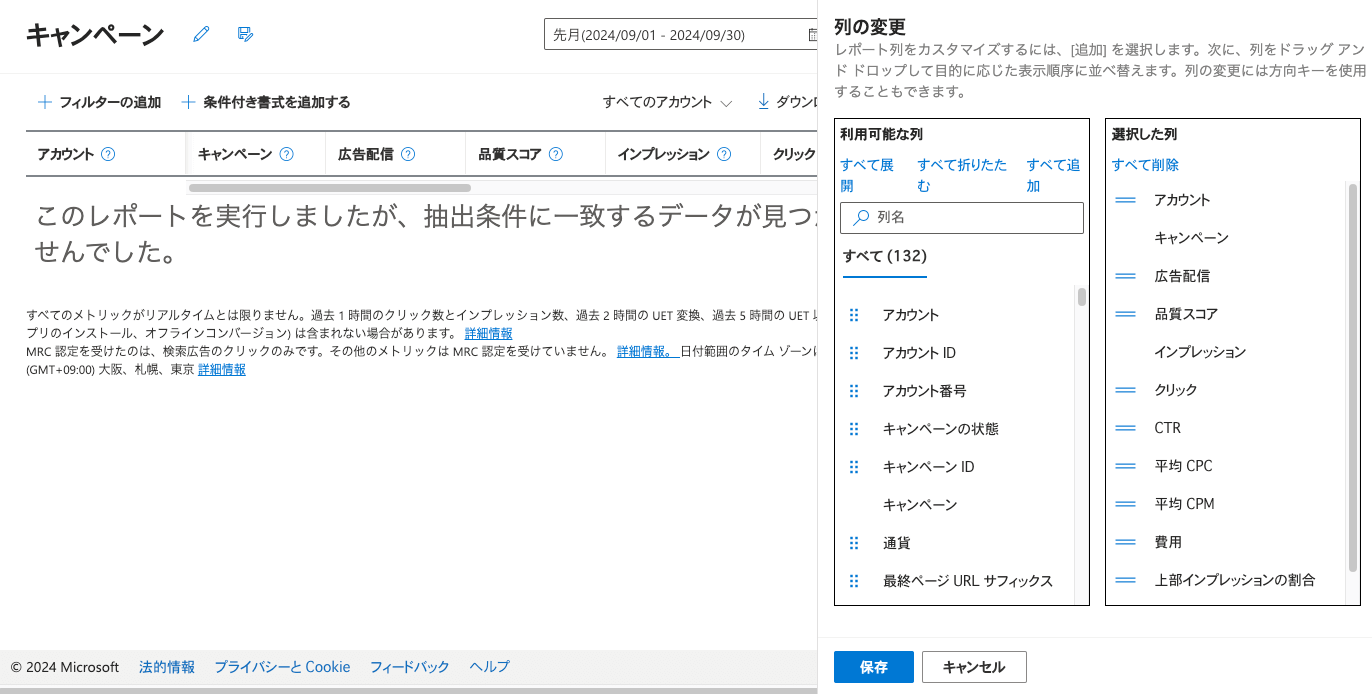
Task: Click drag-dots icon beside キャンペーン ID
Action: (x=854, y=467)
